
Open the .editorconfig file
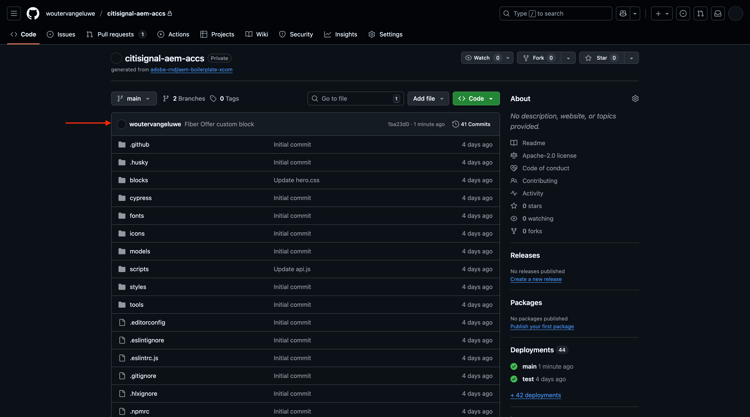[147, 322]
